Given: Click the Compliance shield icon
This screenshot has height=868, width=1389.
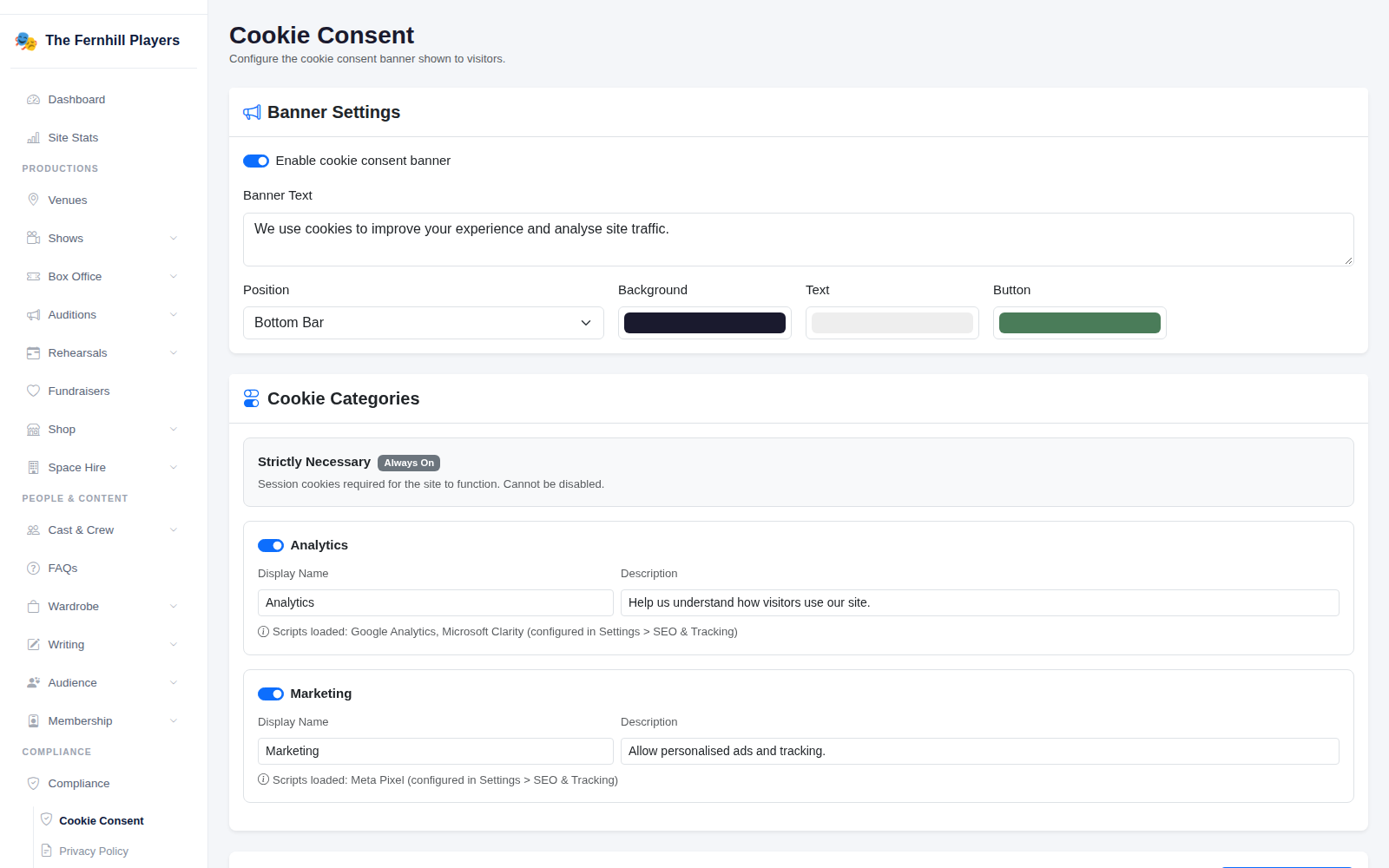Looking at the screenshot, I should (x=33, y=784).
